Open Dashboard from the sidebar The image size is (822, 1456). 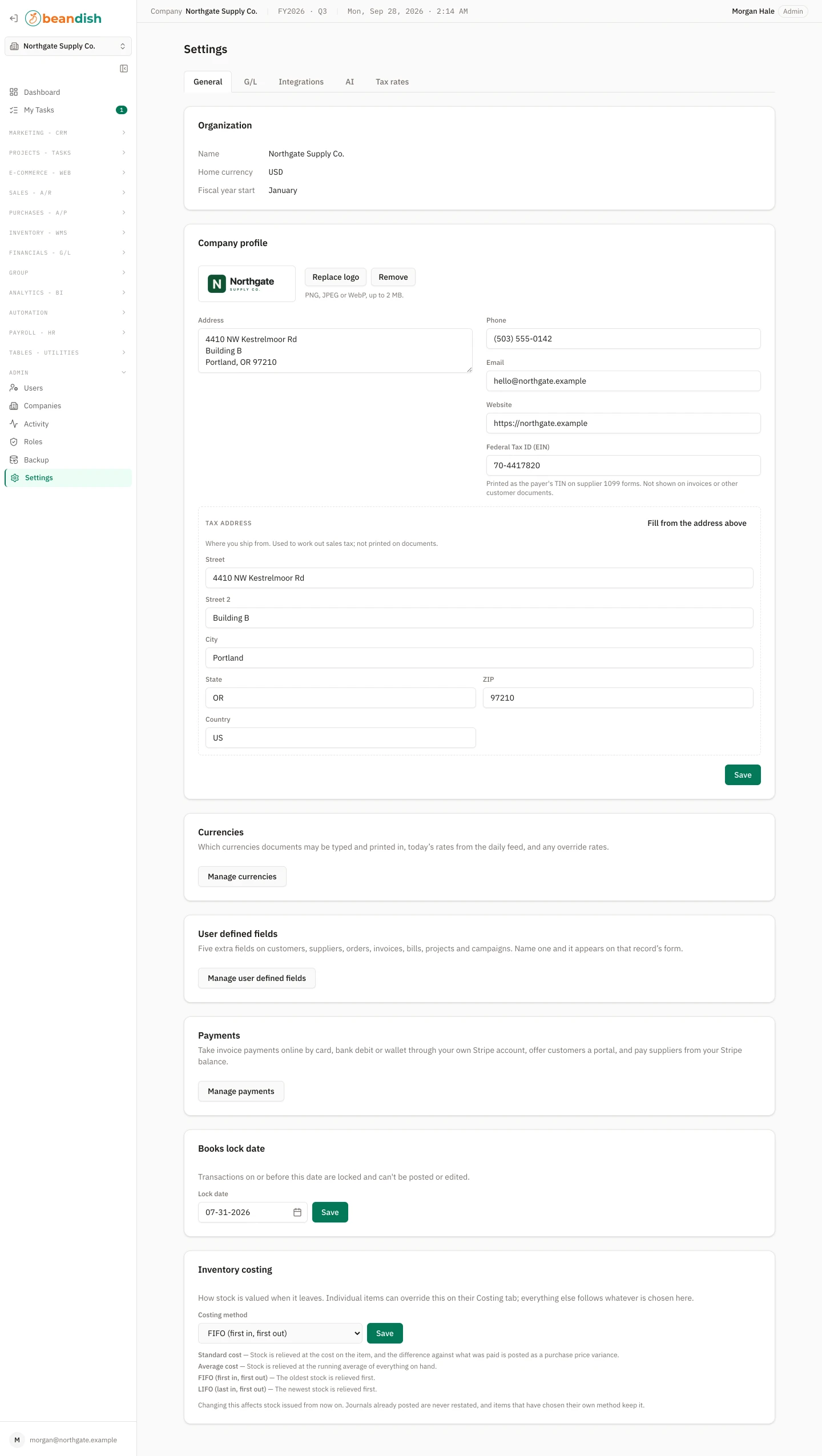(68, 92)
